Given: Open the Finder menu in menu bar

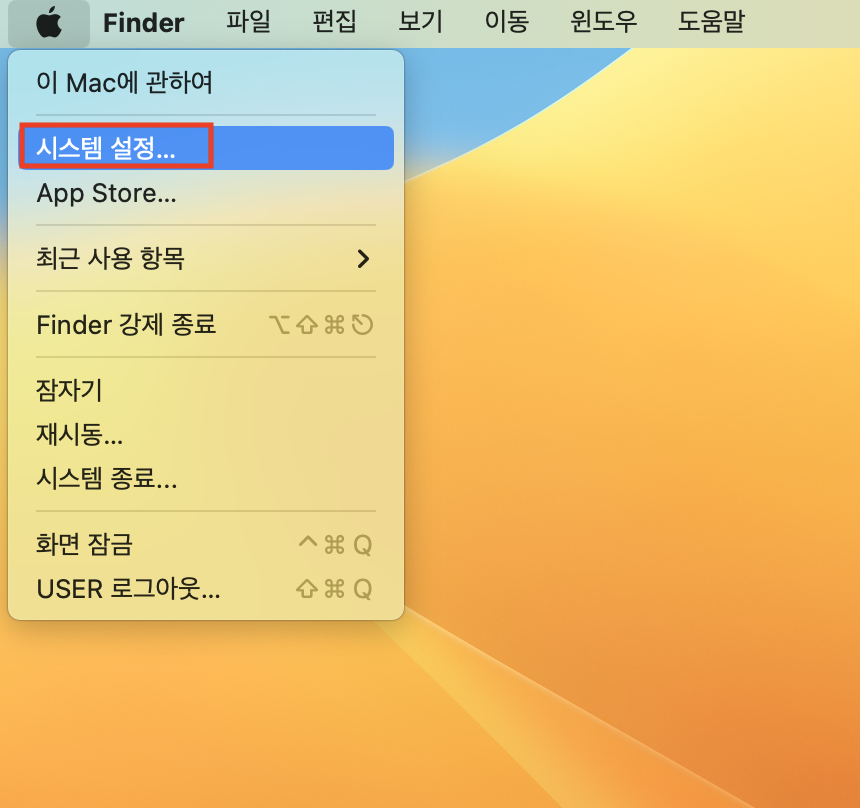Looking at the screenshot, I should pyautogui.click(x=144, y=23).
